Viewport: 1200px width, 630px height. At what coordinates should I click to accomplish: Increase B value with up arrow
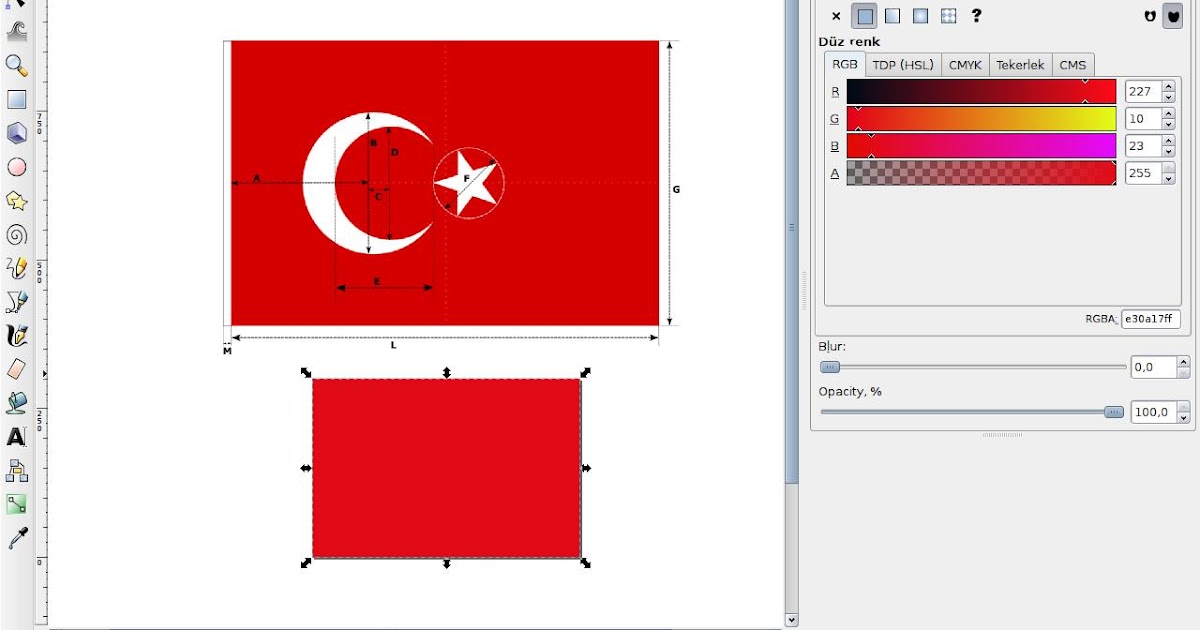(x=1168, y=140)
